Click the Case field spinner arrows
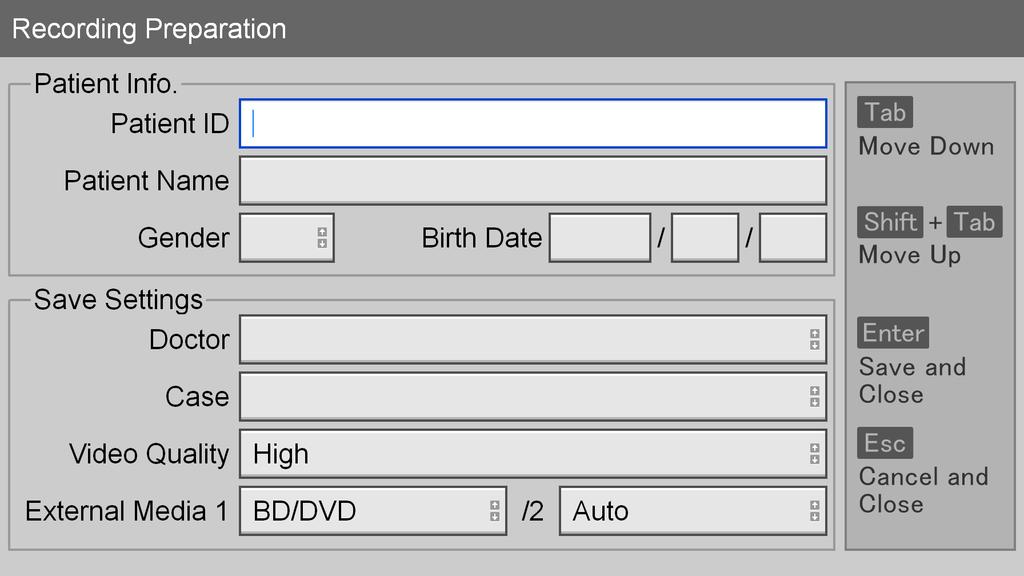 [814, 396]
